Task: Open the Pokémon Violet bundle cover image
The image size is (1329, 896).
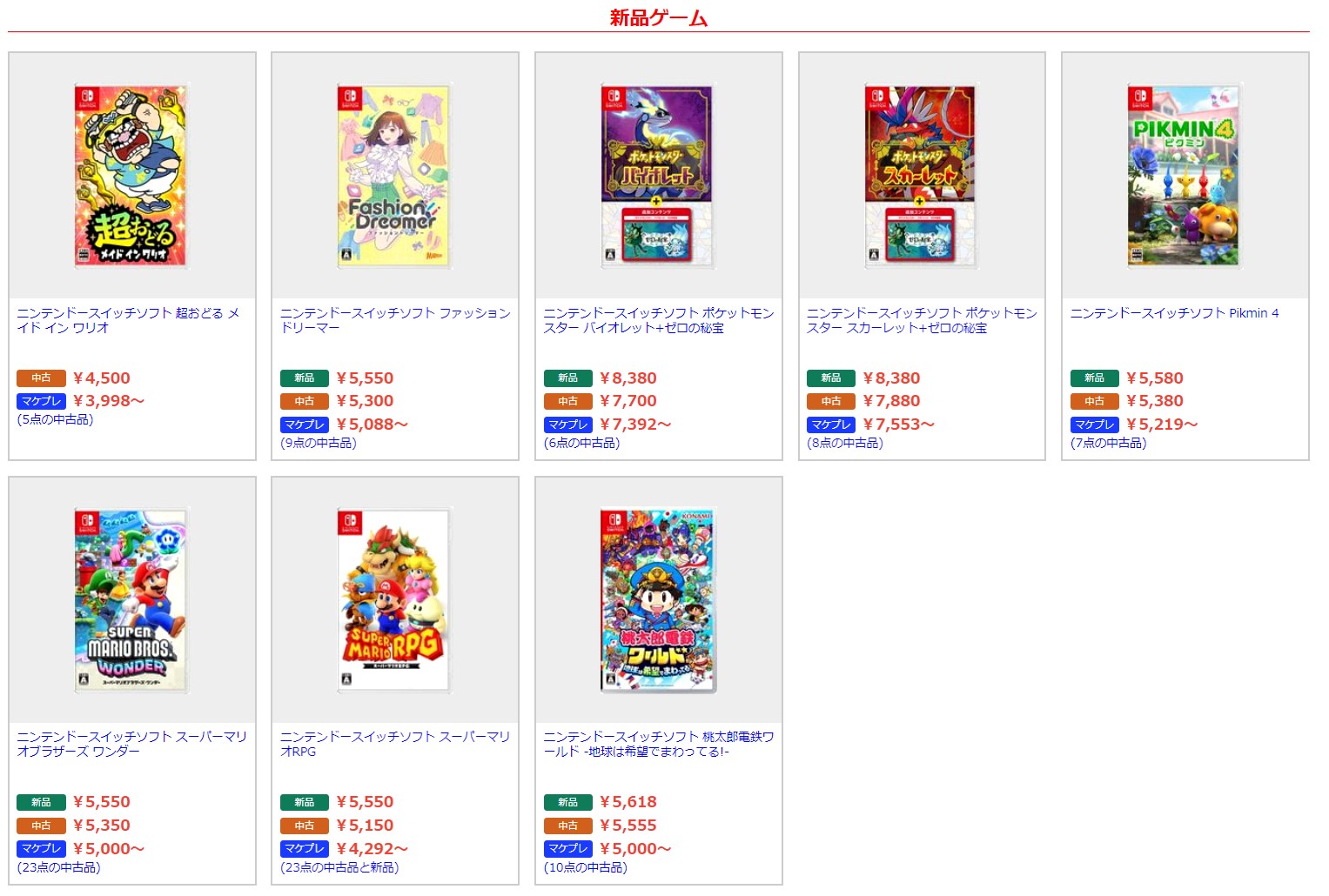Action: point(658,176)
